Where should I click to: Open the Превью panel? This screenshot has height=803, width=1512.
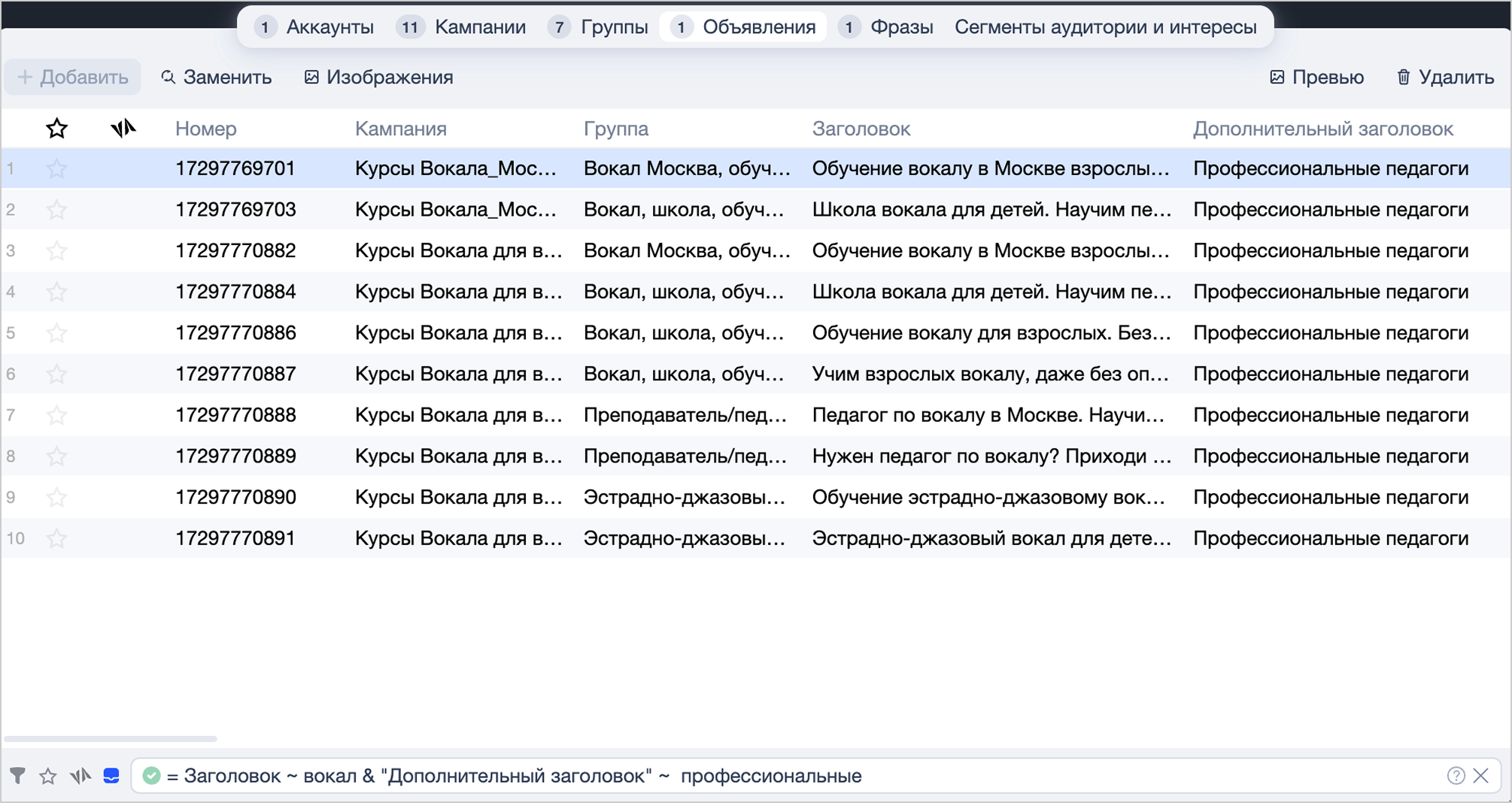click(x=1316, y=77)
